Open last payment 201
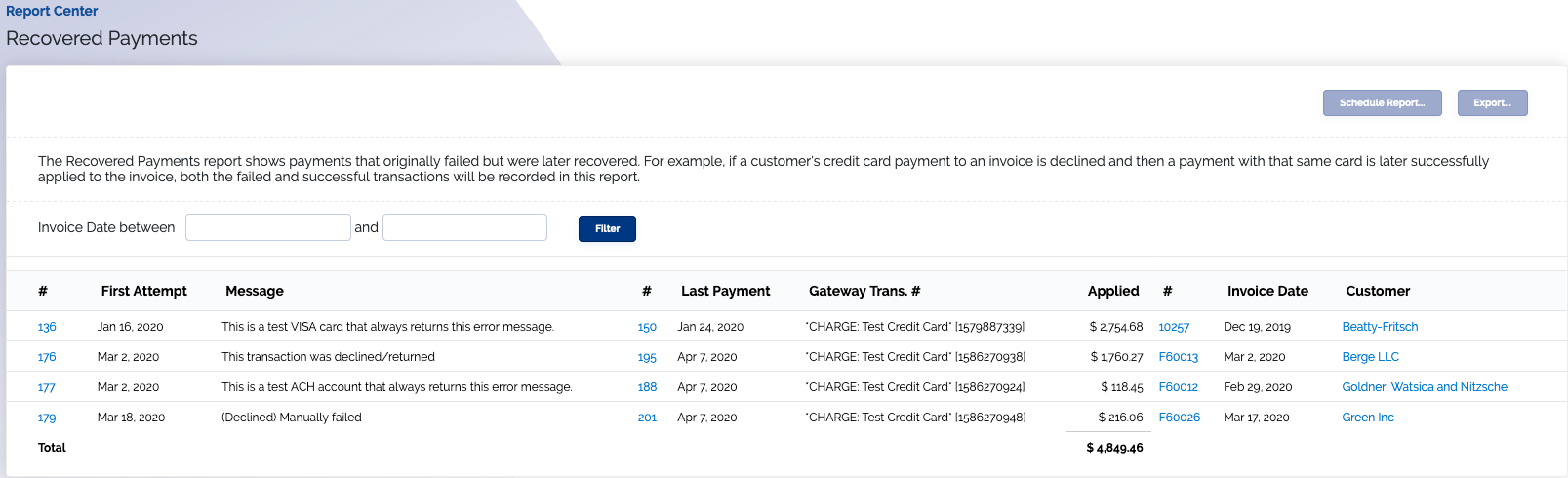This screenshot has height=478, width=1568. (647, 418)
